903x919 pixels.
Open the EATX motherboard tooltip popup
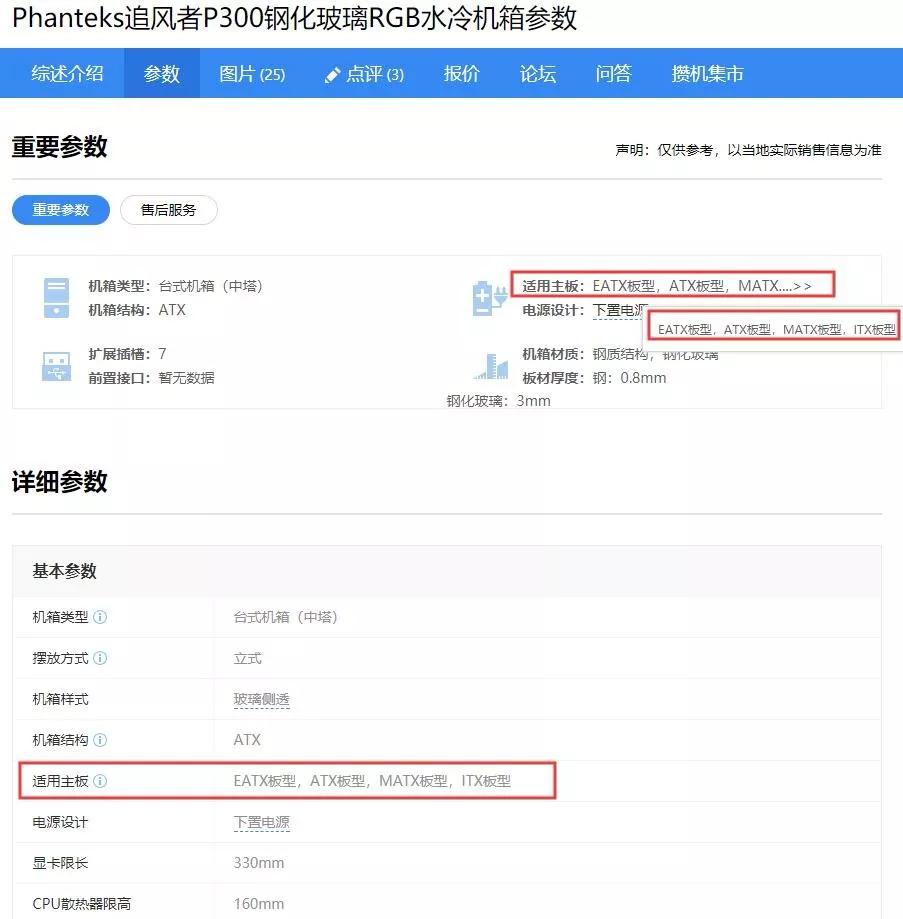(776, 327)
